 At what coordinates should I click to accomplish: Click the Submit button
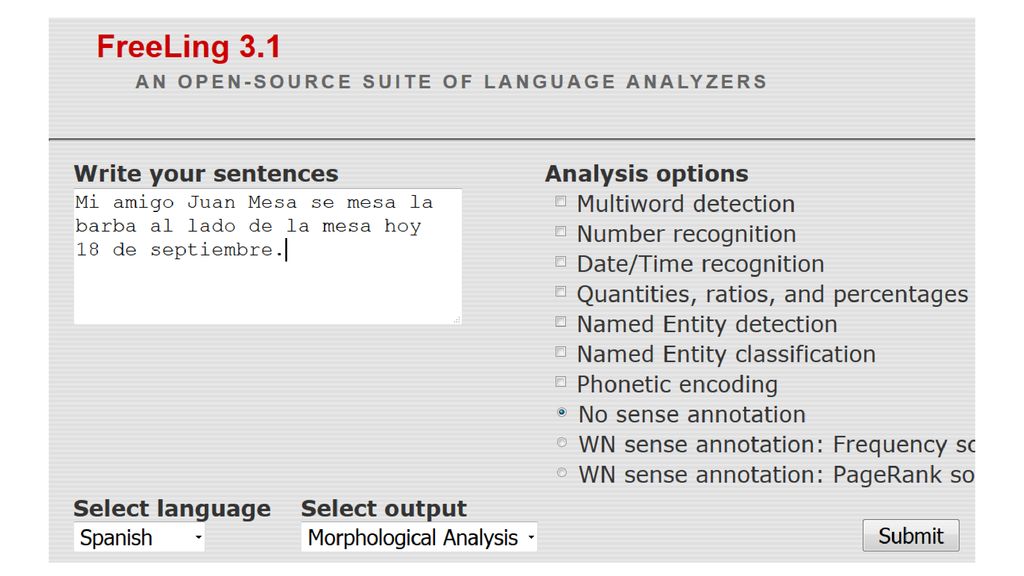coord(911,536)
